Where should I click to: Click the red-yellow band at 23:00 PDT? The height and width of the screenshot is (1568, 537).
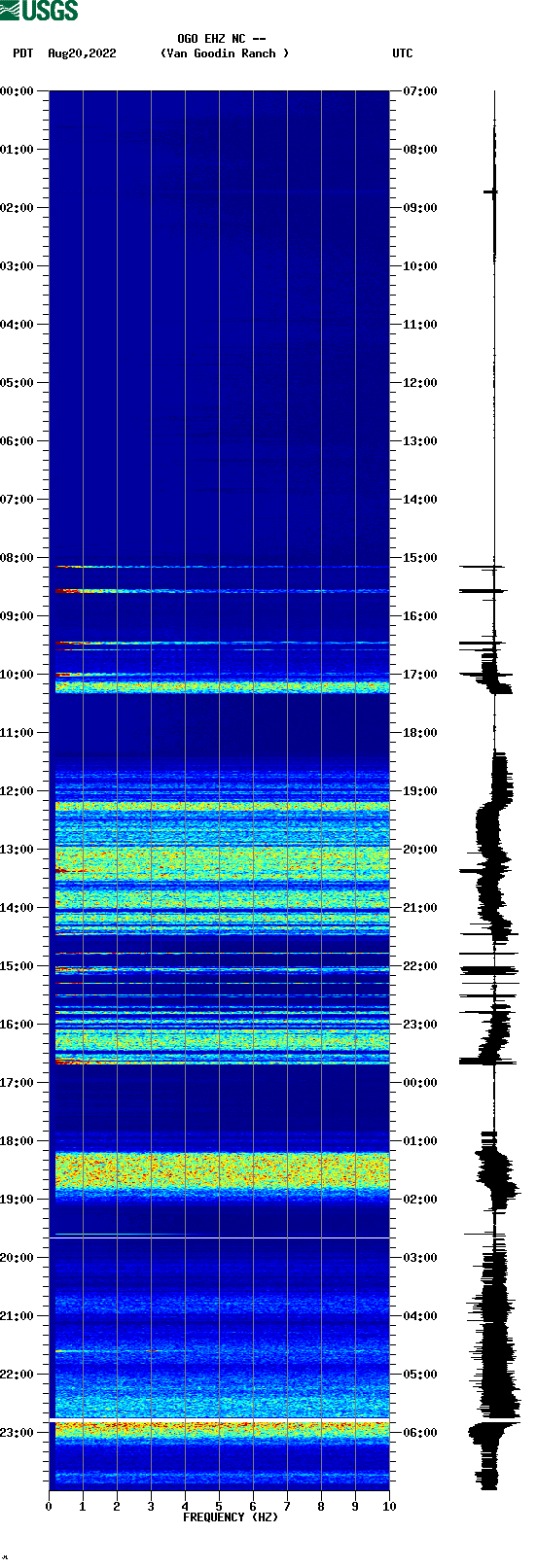point(222,1430)
